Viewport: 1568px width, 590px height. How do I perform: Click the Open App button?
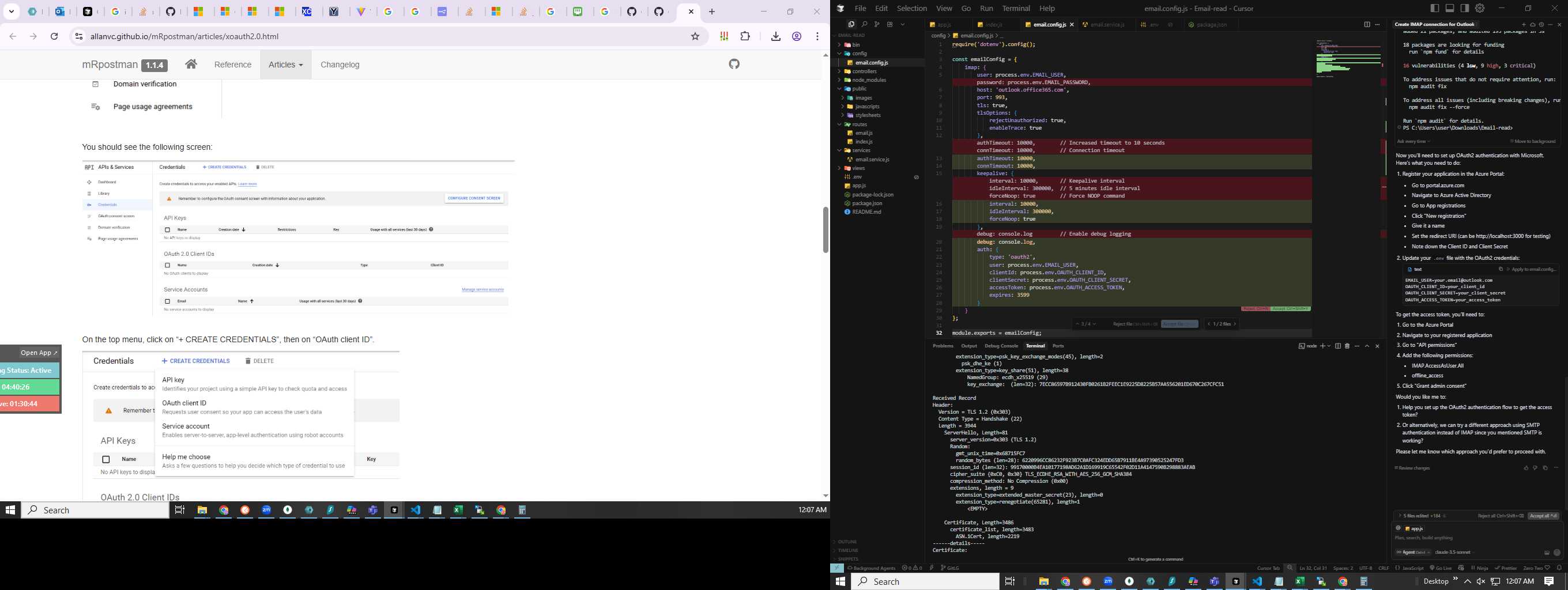pyautogui.click(x=39, y=353)
